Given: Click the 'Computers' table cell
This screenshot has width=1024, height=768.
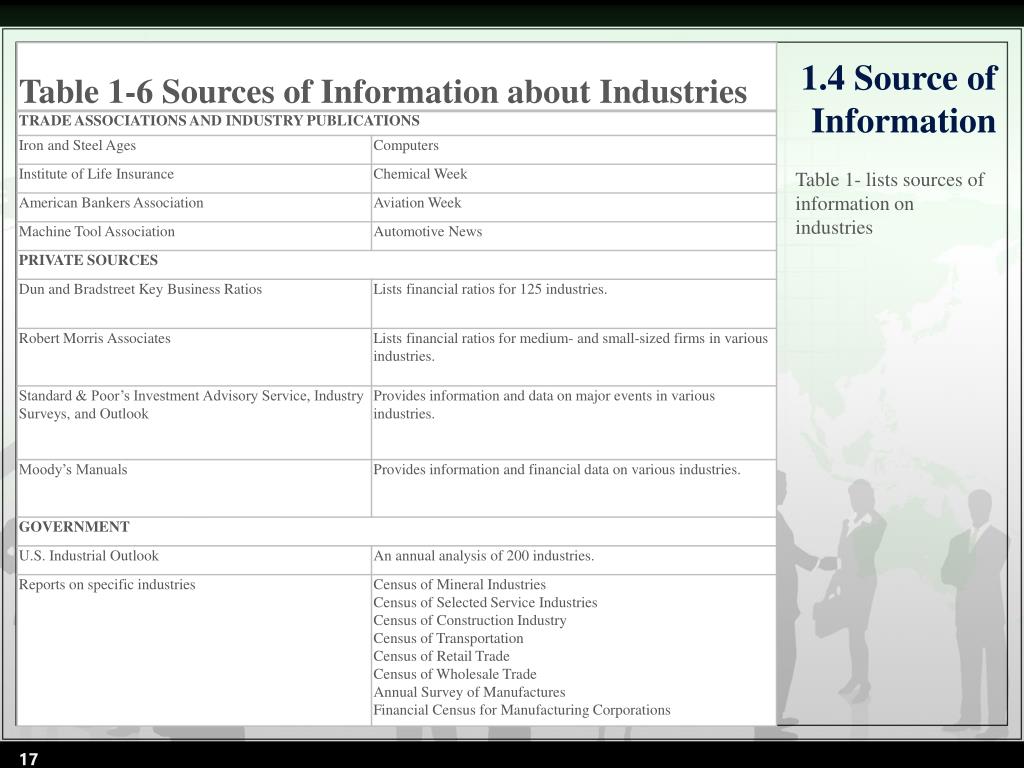Looking at the screenshot, I should pos(573,150).
